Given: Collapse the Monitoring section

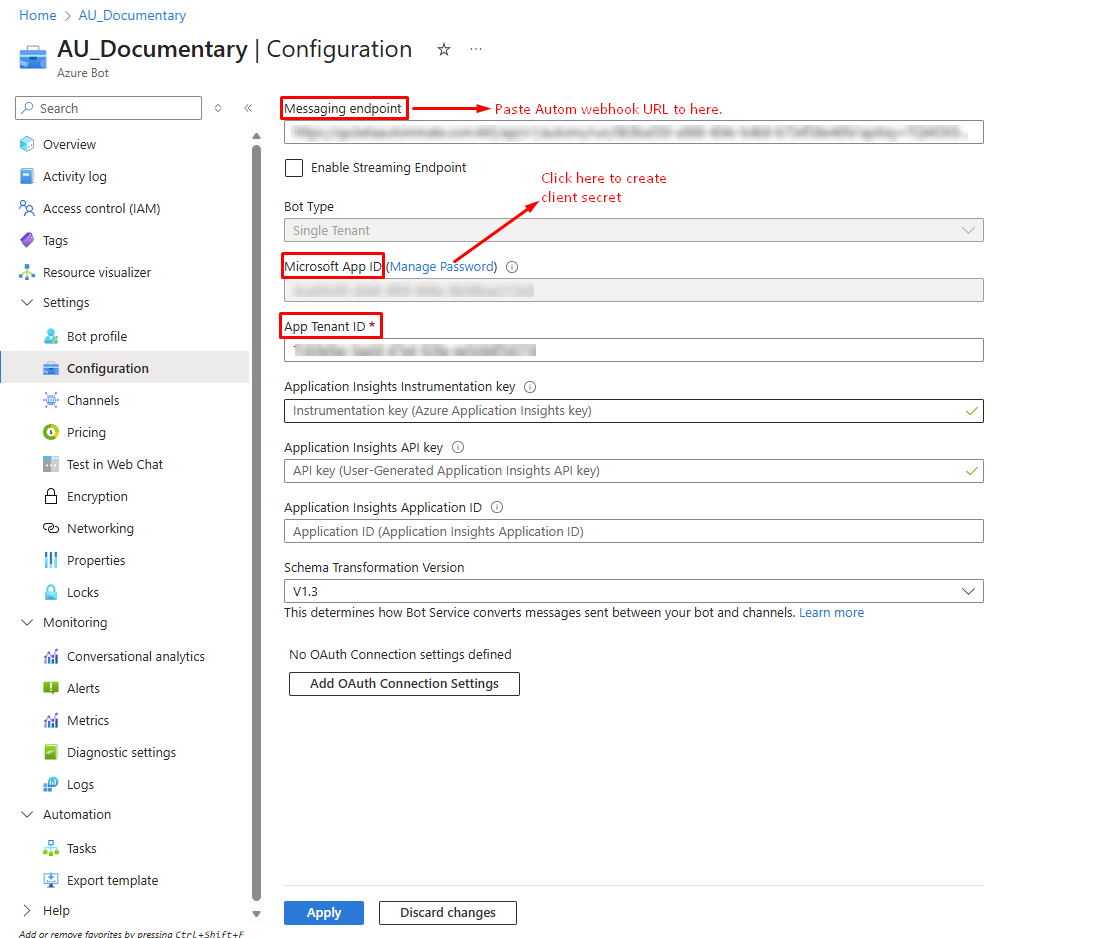Looking at the screenshot, I should pos(27,622).
